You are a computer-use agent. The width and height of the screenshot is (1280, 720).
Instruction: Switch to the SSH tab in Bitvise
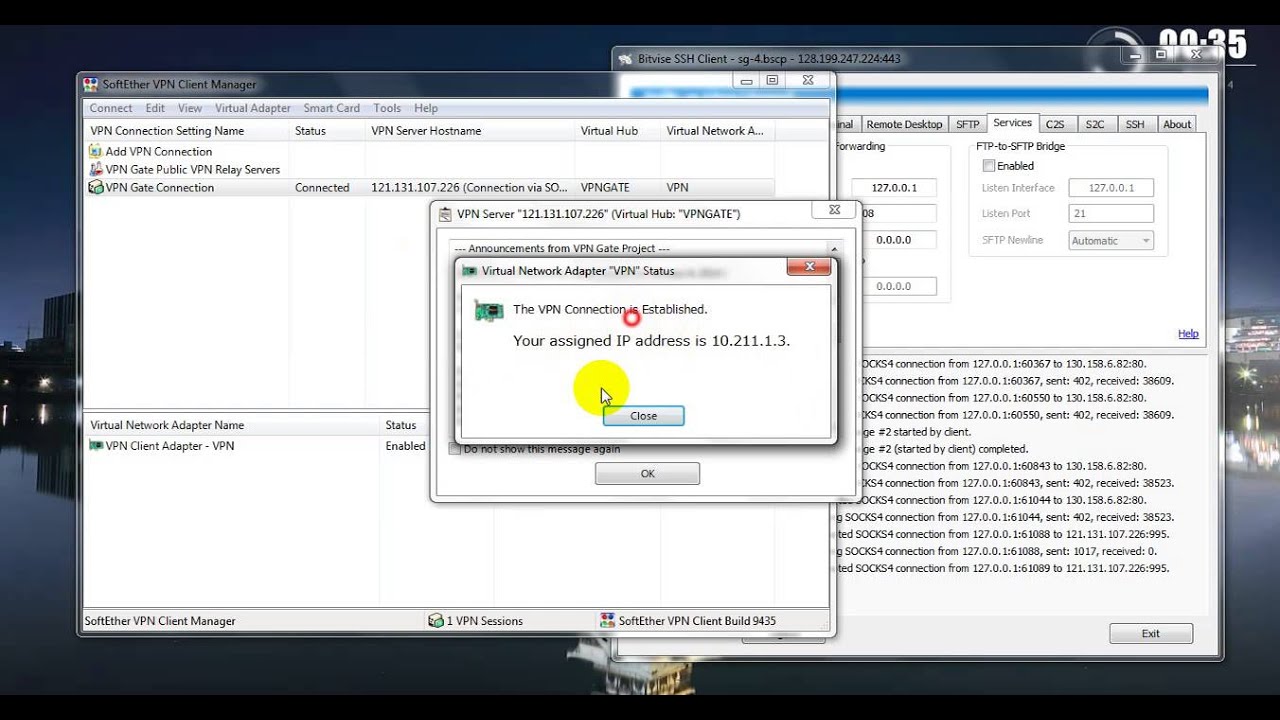(x=1135, y=125)
